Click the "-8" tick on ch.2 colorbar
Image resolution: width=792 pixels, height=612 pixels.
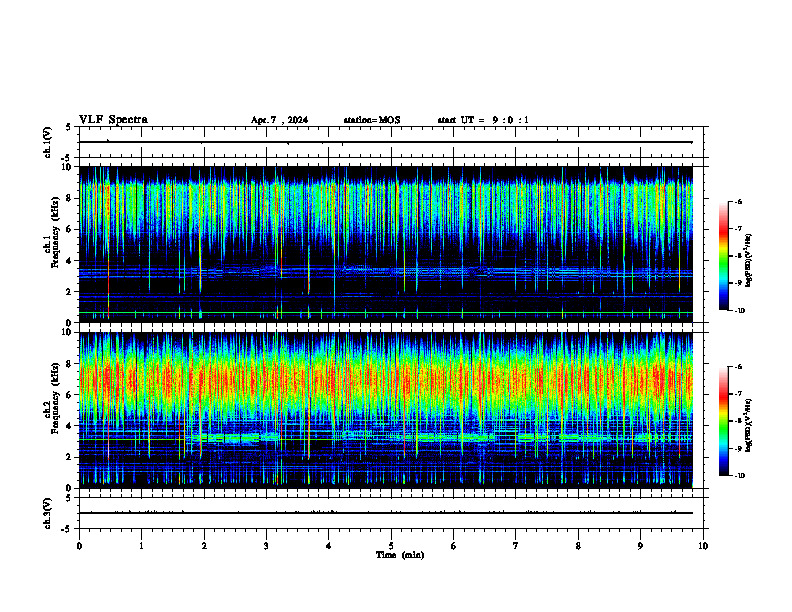tap(739, 421)
